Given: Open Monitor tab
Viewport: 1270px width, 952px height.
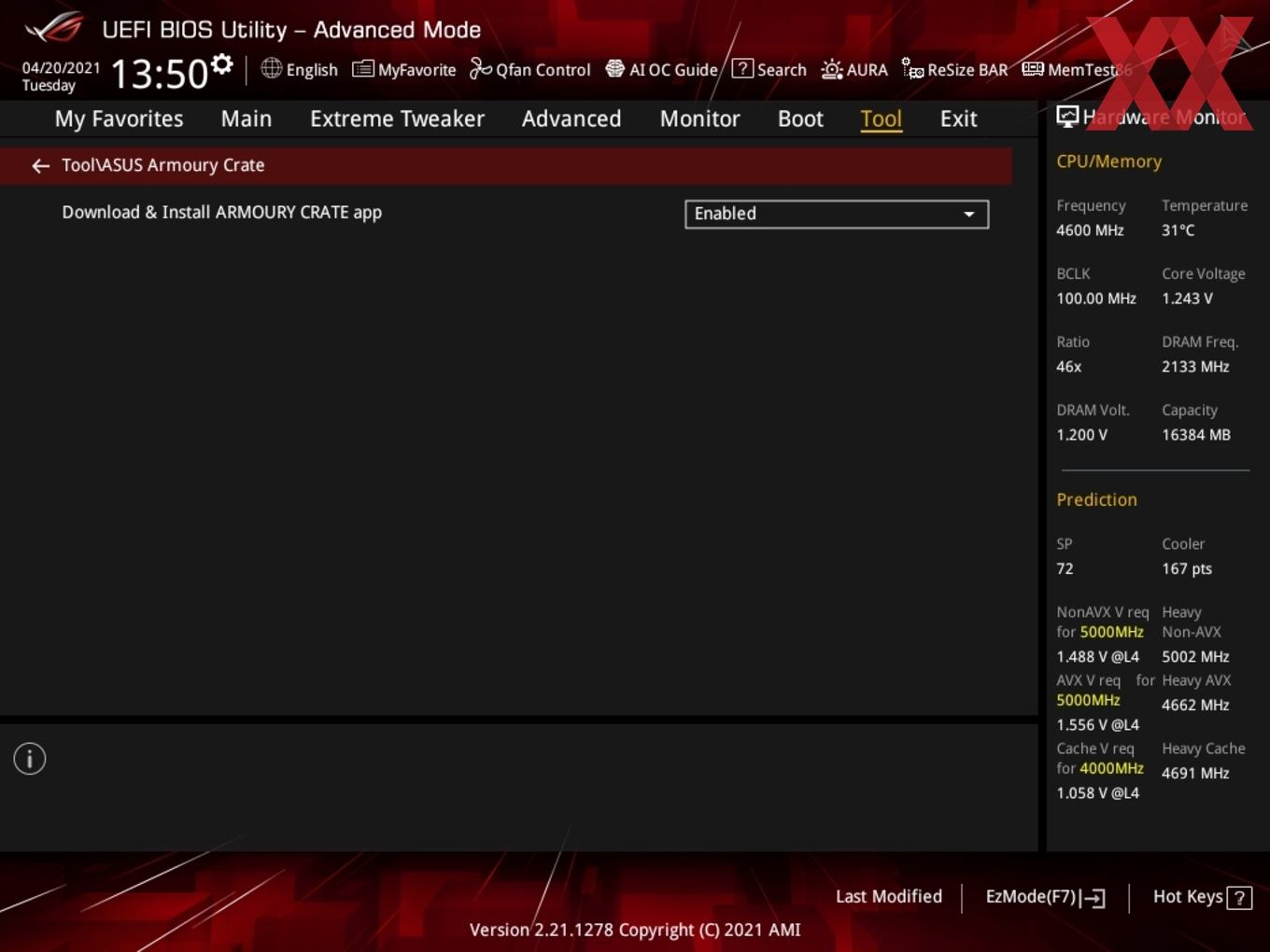Looking at the screenshot, I should [699, 119].
